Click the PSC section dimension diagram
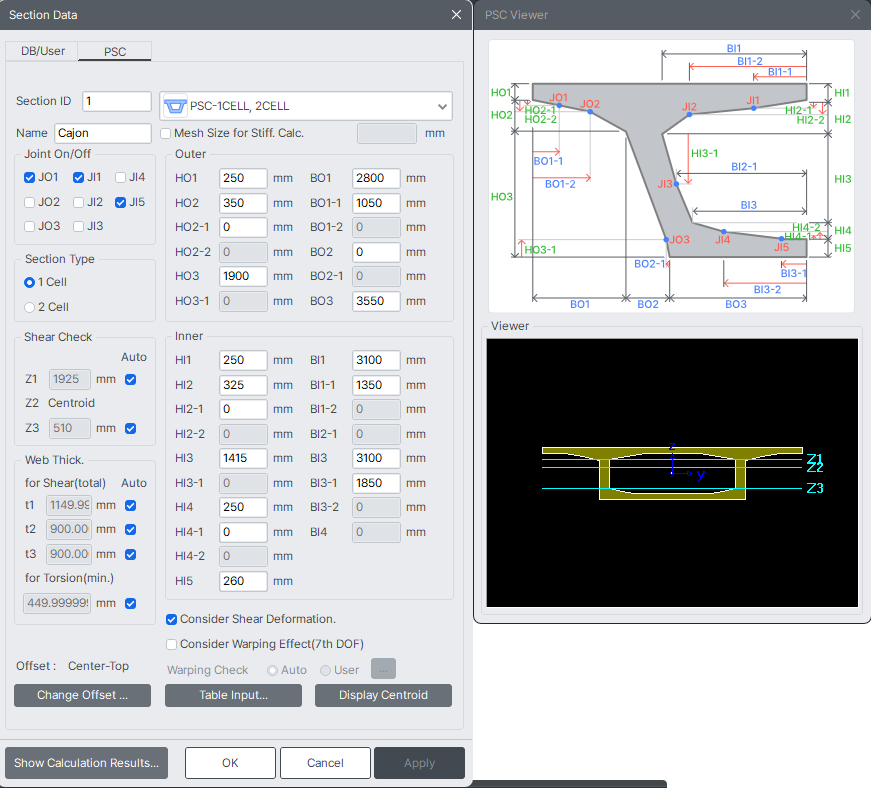The image size is (871, 788). pyautogui.click(x=671, y=175)
